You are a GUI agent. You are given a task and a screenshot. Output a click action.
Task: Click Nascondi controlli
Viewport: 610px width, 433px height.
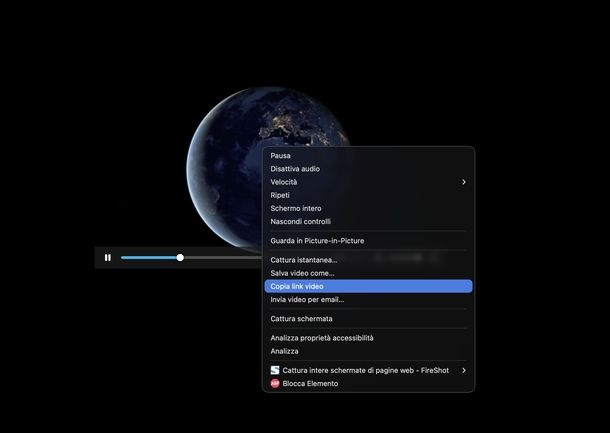[368, 222]
